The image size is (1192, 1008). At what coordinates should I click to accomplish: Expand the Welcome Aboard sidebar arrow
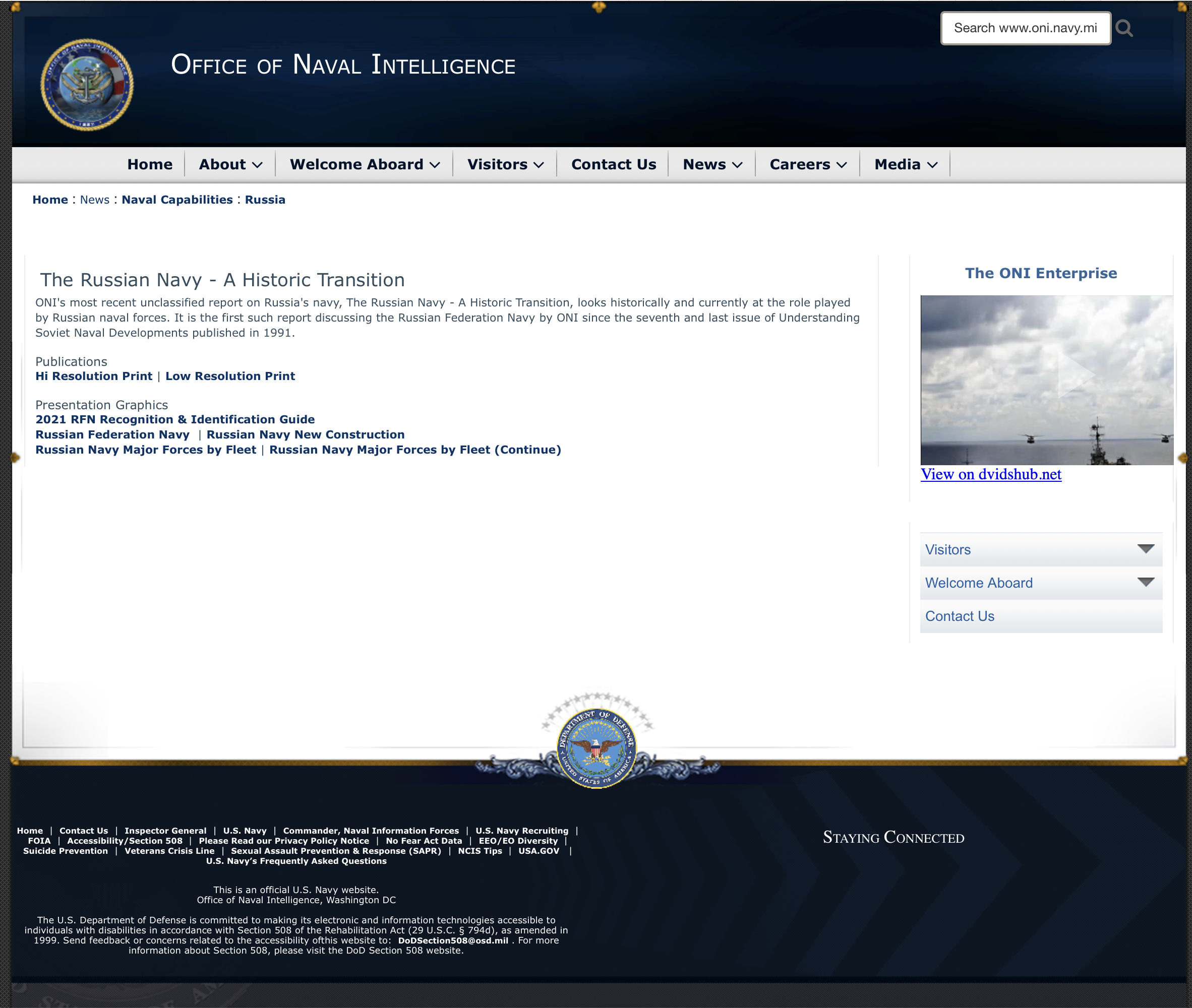[x=1146, y=582]
